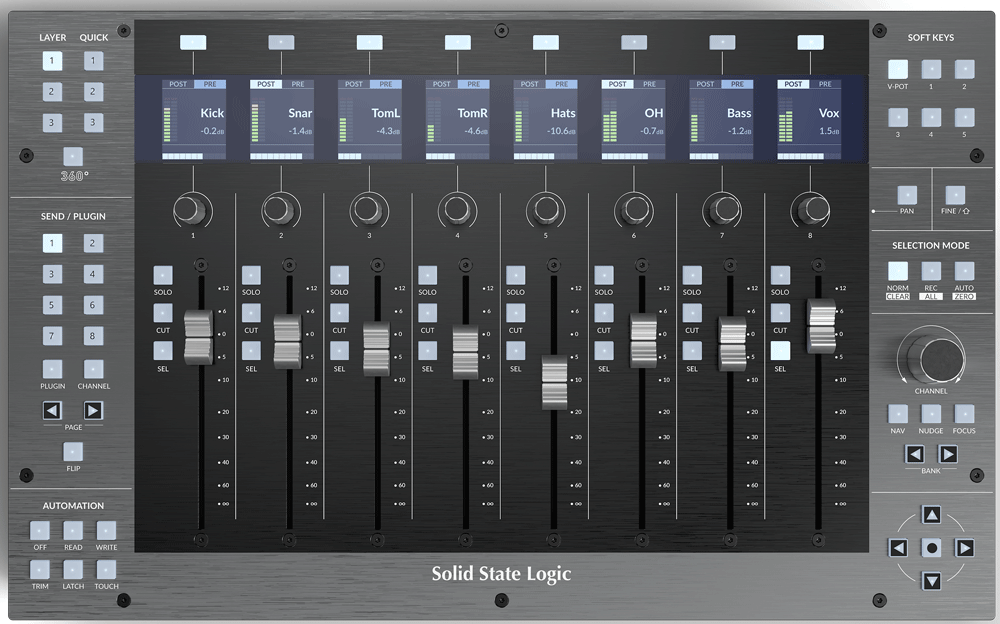Cut the Snar channel
Image resolution: width=1000 pixels, height=624 pixels.
click(251, 313)
